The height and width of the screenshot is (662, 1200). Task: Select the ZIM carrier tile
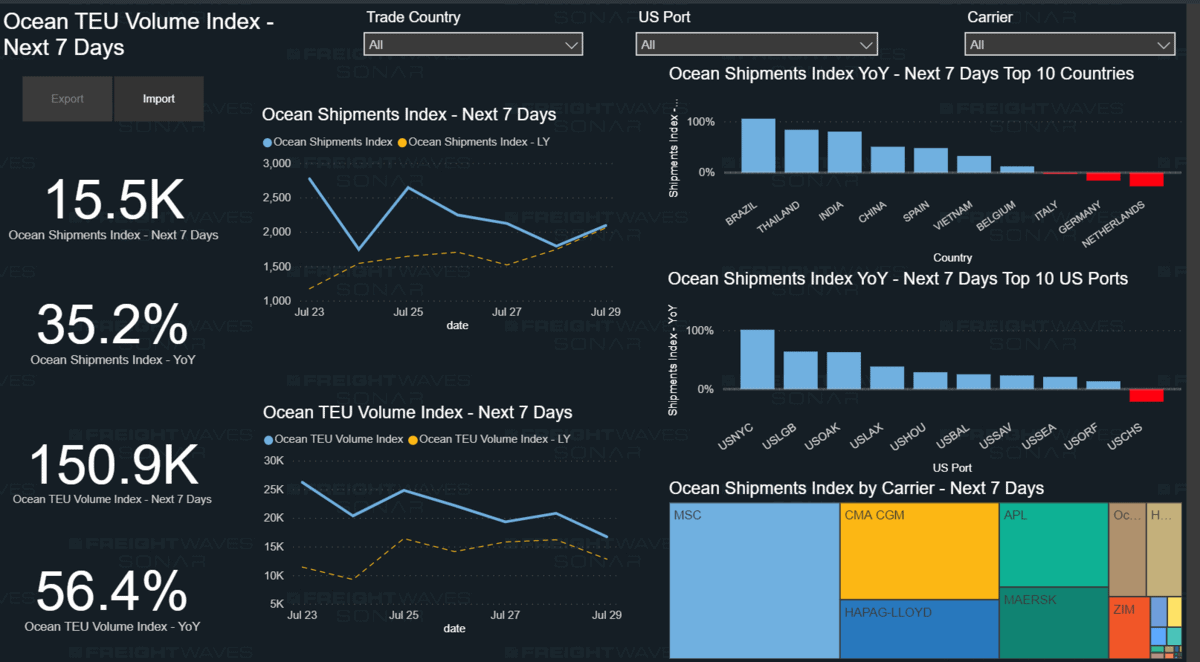coord(1128,627)
